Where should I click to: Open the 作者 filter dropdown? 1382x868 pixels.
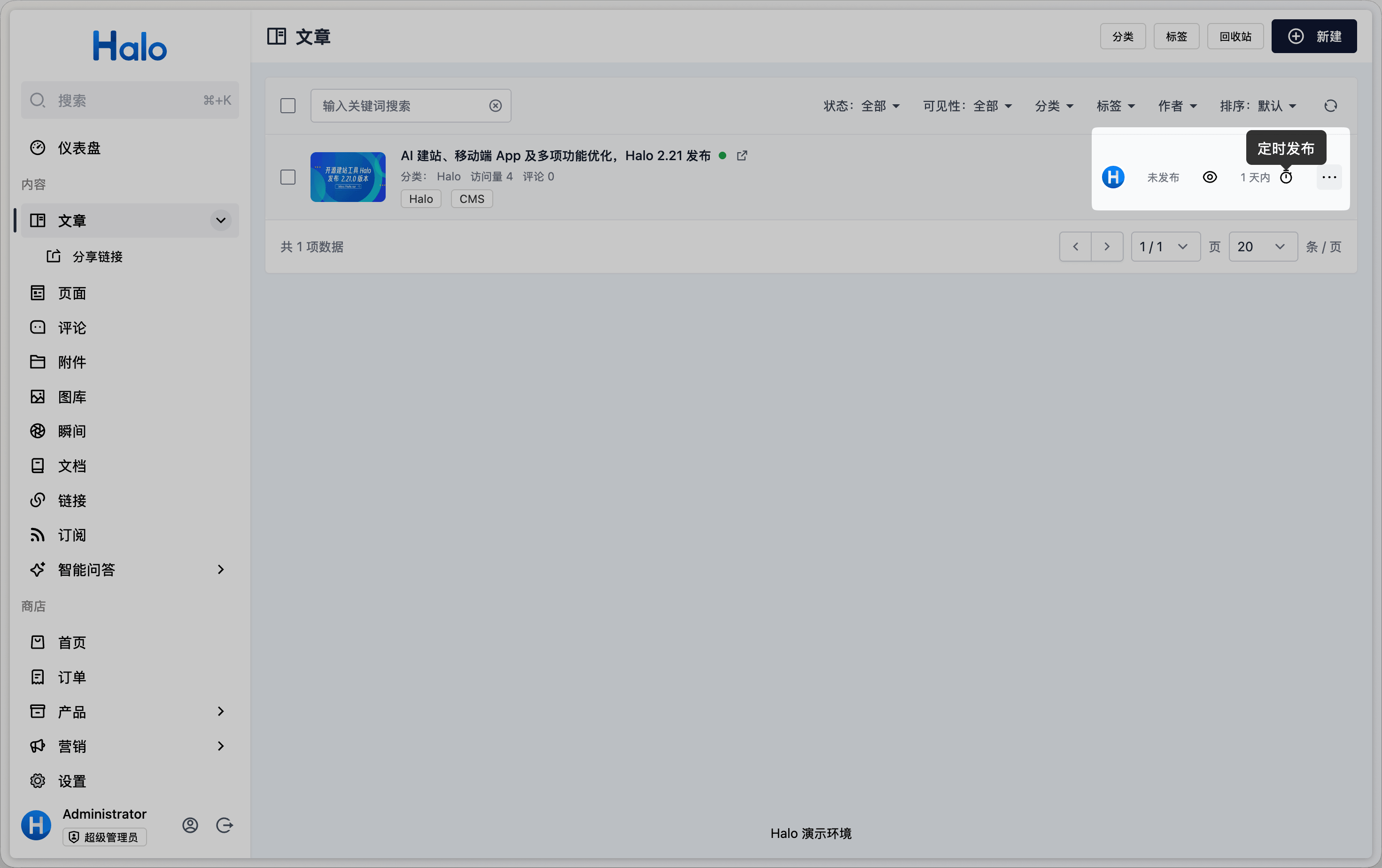click(1177, 106)
